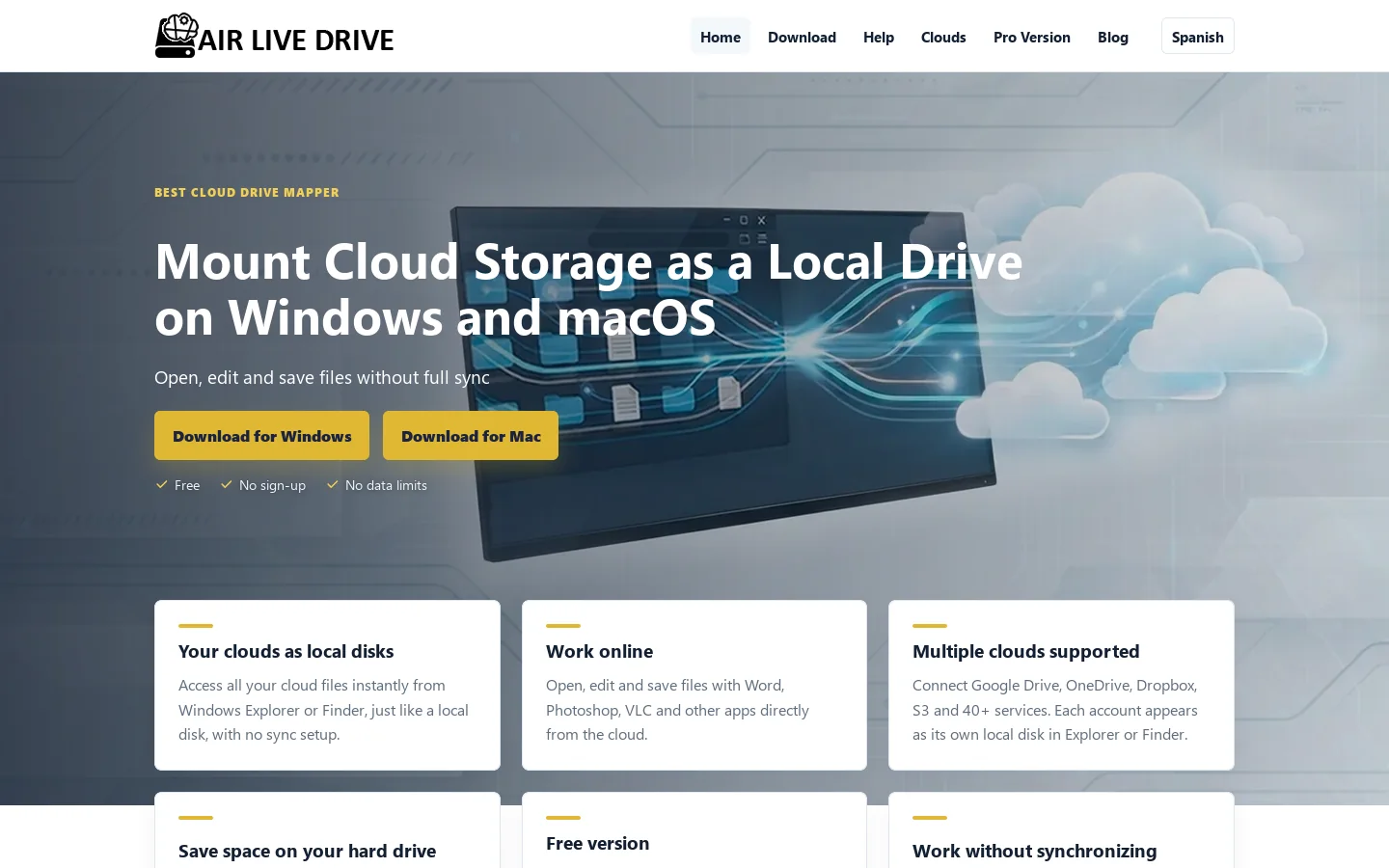The width and height of the screenshot is (1389, 868).
Task: Click the 'Work online' card heading
Action: tap(599, 651)
